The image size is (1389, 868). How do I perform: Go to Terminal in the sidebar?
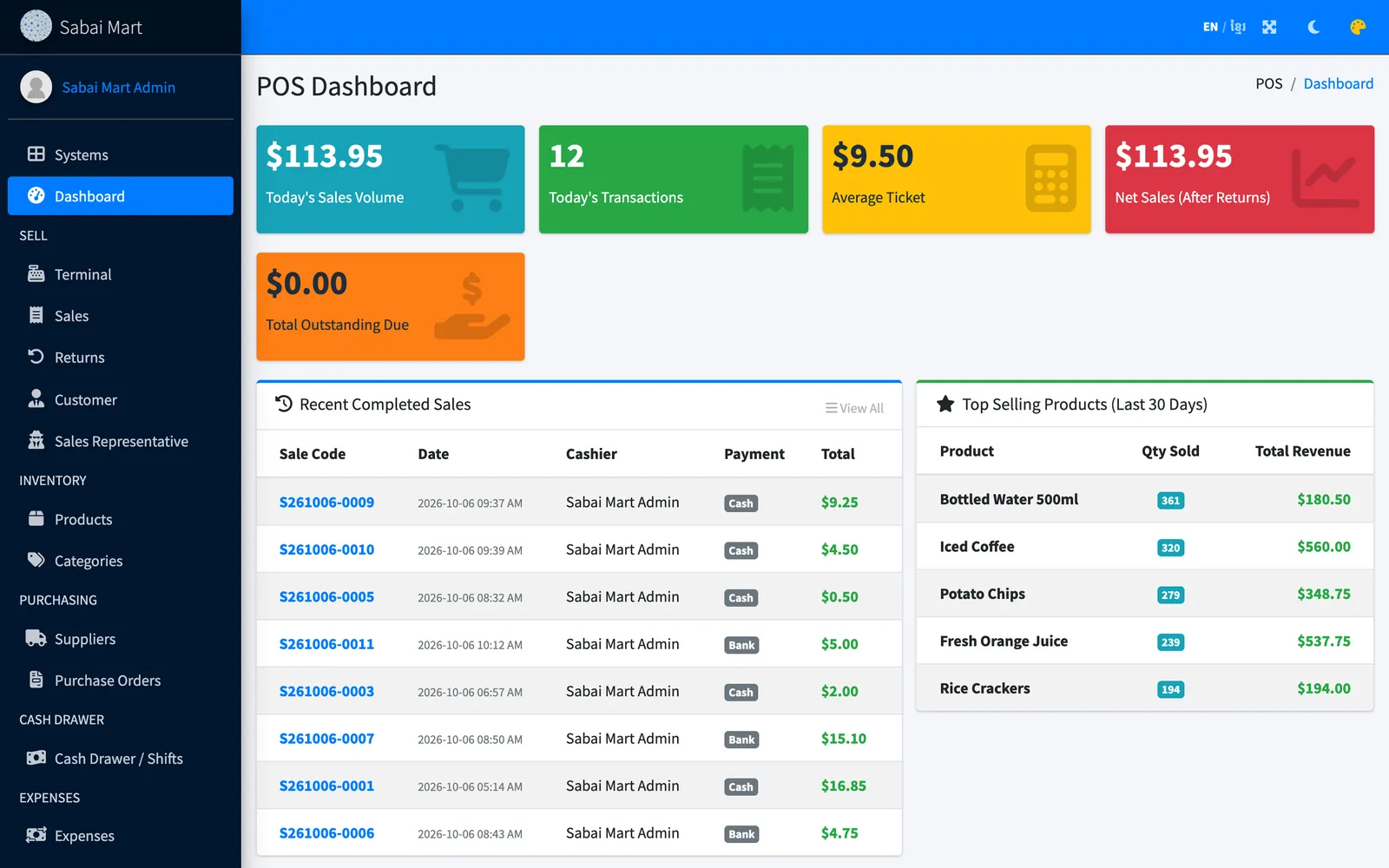[121, 274]
